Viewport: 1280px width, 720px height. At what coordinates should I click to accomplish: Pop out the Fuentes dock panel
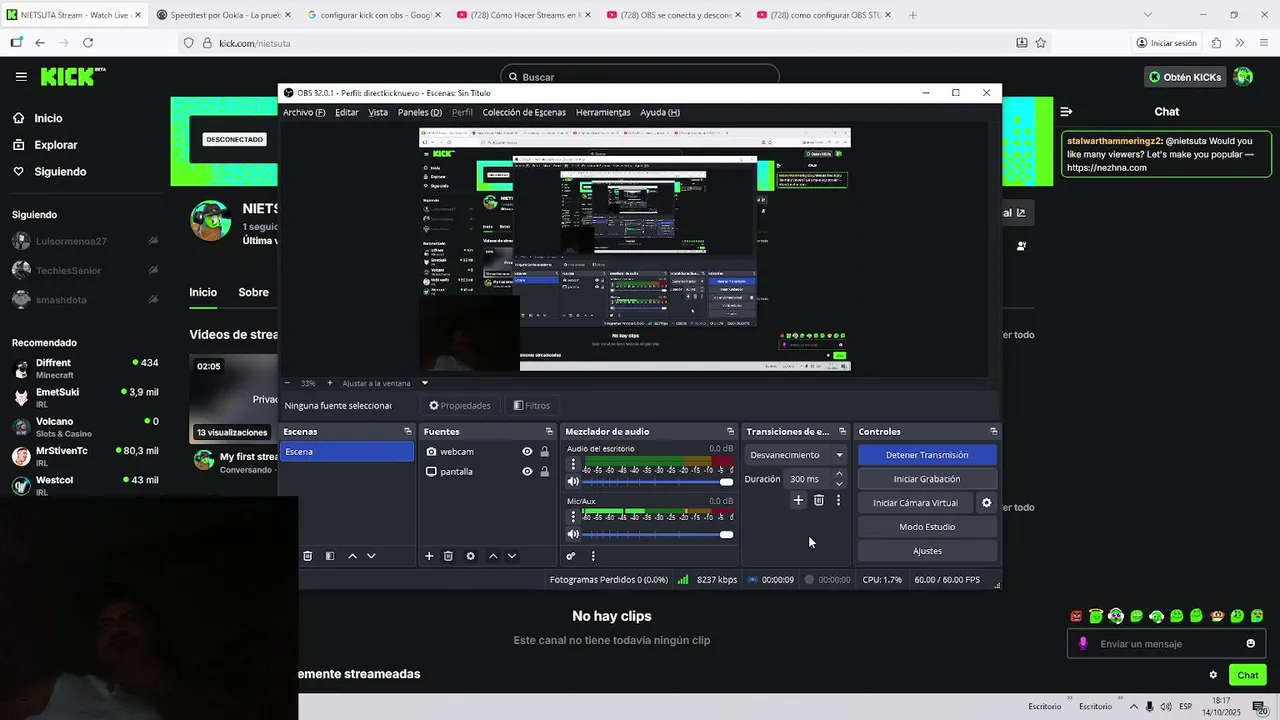pyautogui.click(x=548, y=431)
